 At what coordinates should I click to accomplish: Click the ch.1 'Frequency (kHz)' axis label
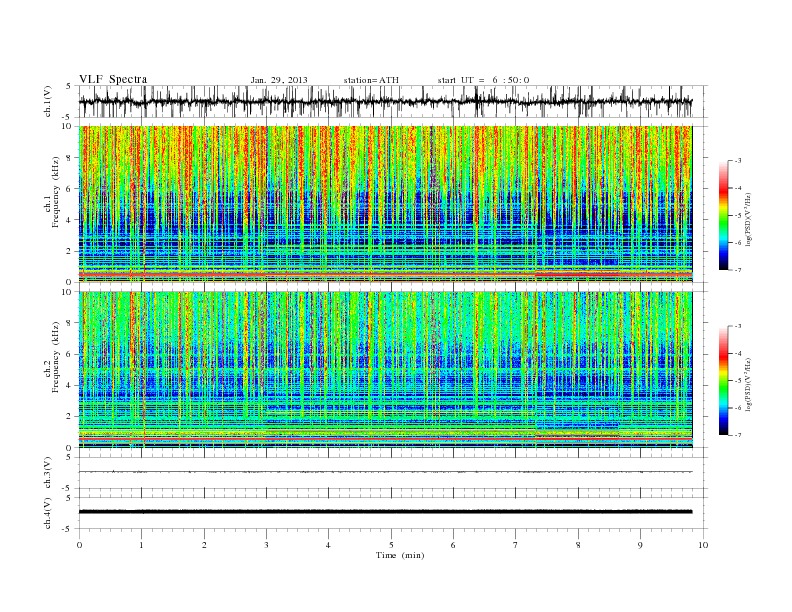pyautogui.click(x=55, y=192)
